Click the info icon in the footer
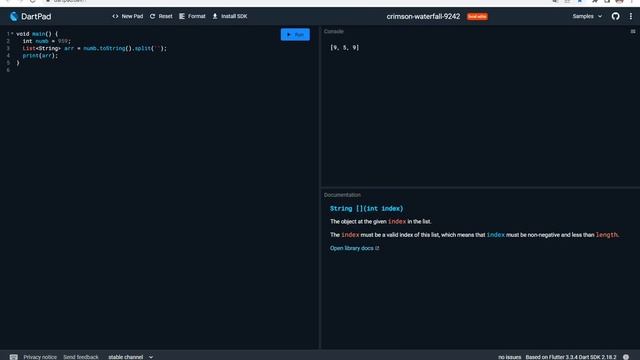This screenshot has width=640, height=360. coord(626,357)
